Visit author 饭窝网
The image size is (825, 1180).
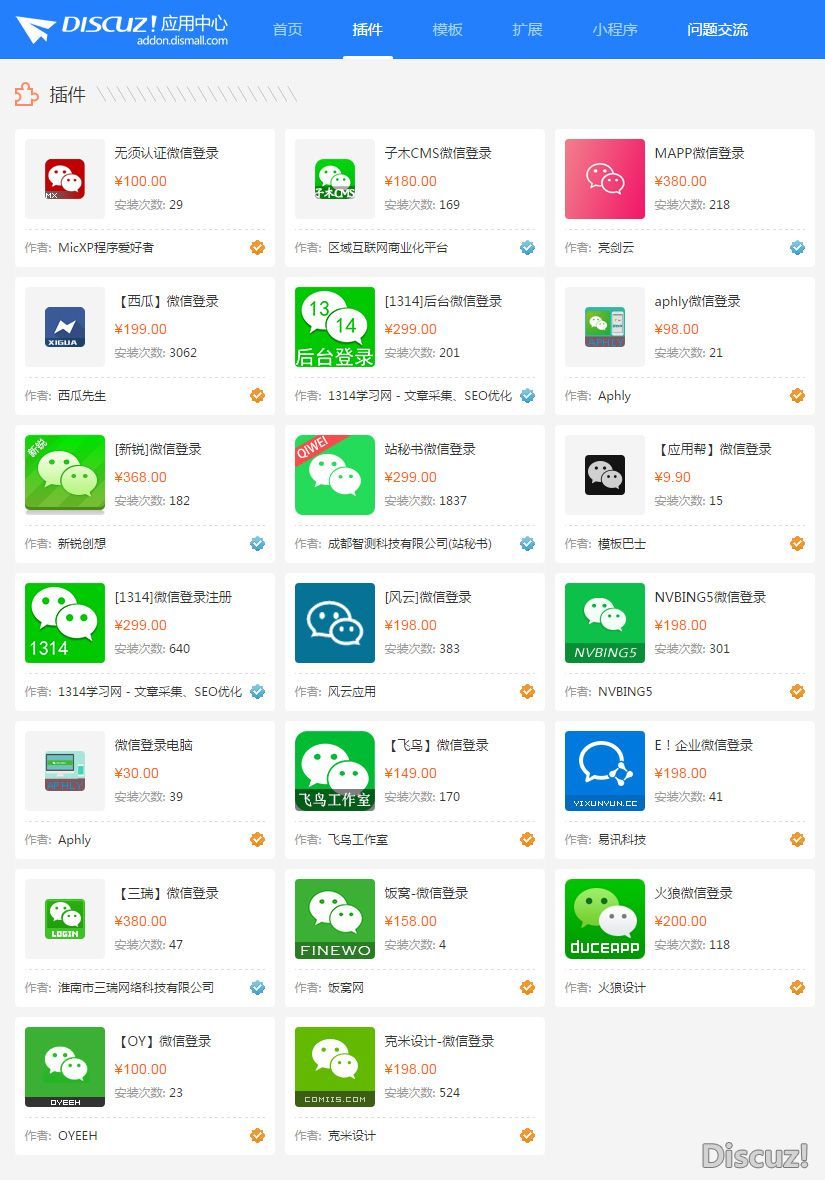[x=346, y=987]
